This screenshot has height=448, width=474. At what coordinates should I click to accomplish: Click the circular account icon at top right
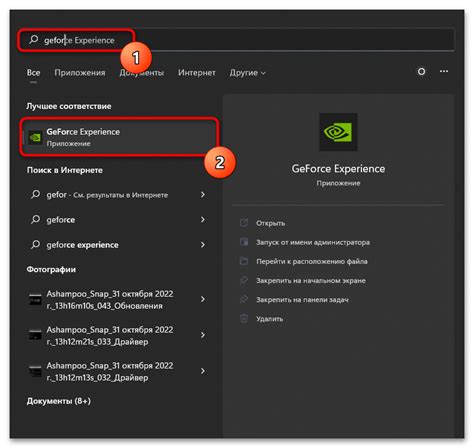pos(421,71)
